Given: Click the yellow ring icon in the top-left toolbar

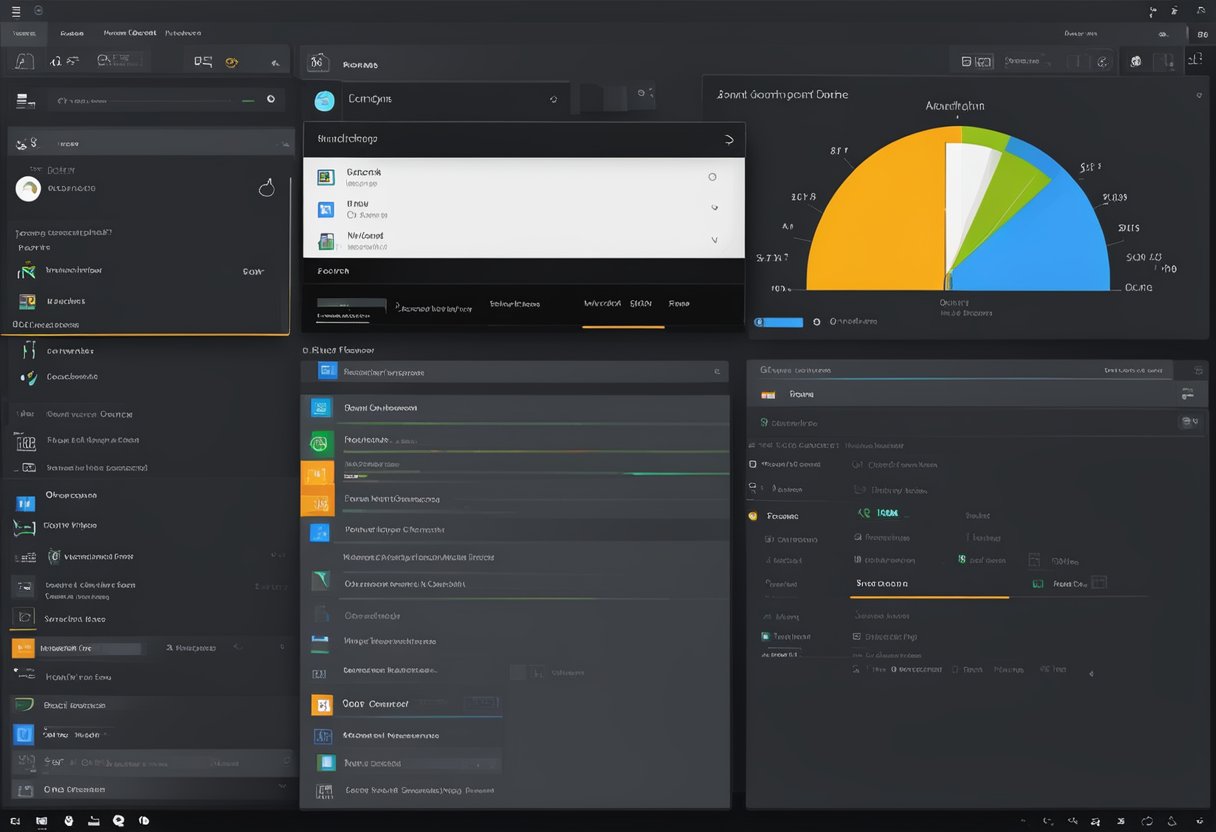Looking at the screenshot, I should [232, 62].
